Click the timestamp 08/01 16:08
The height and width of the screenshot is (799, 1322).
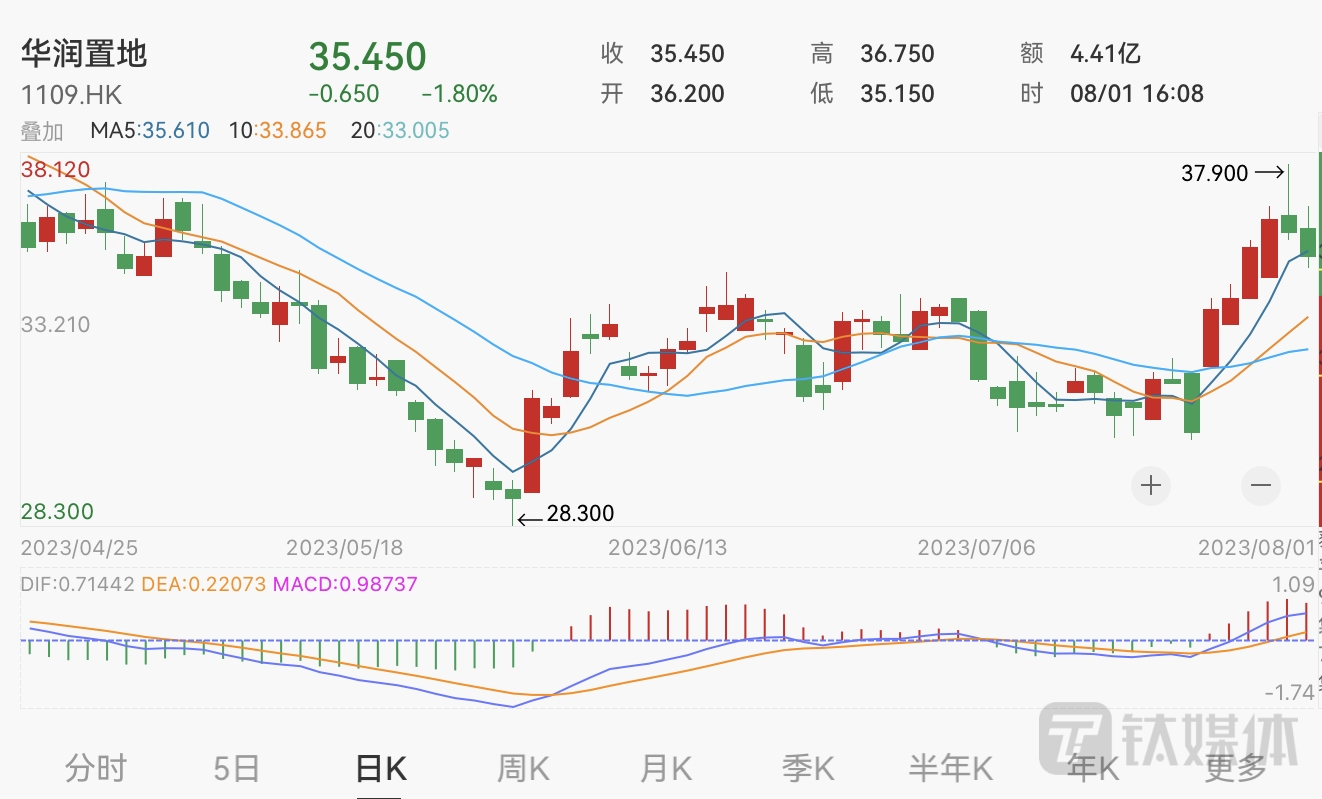pyautogui.click(x=1137, y=94)
